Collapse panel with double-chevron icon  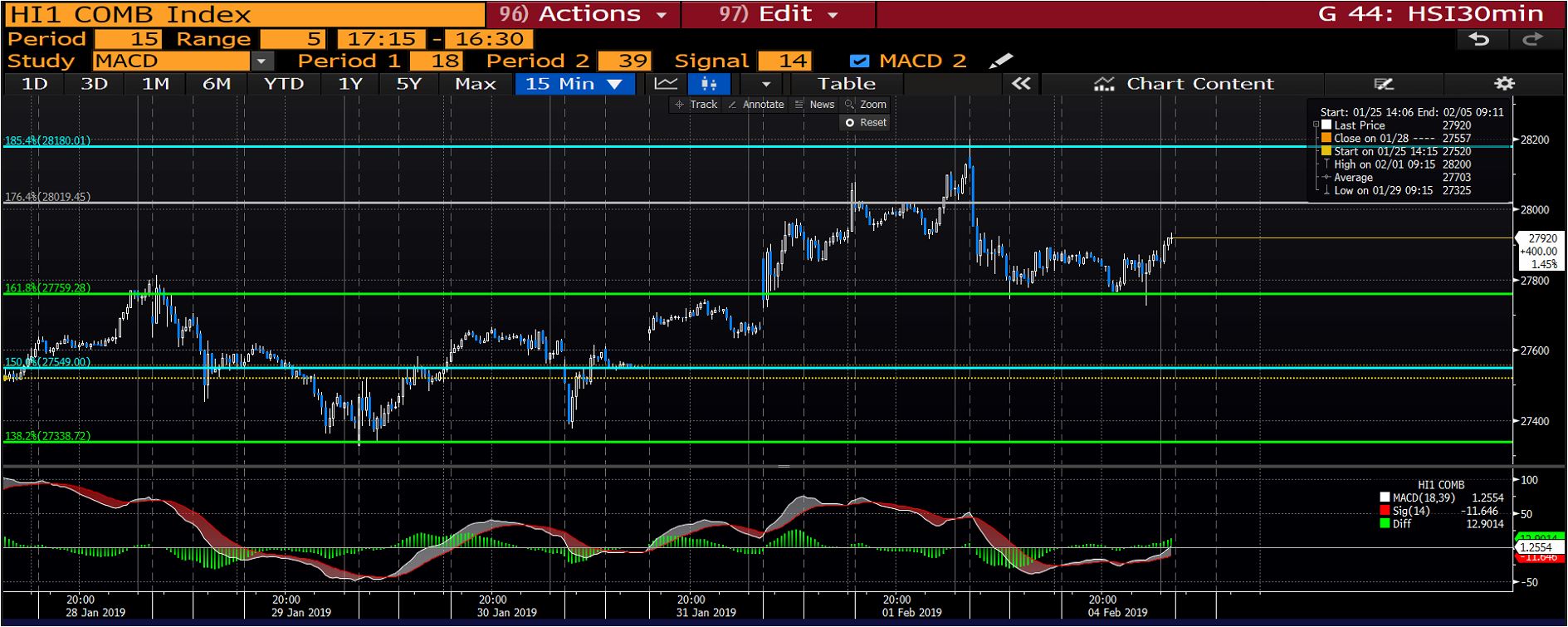tap(1021, 84)
